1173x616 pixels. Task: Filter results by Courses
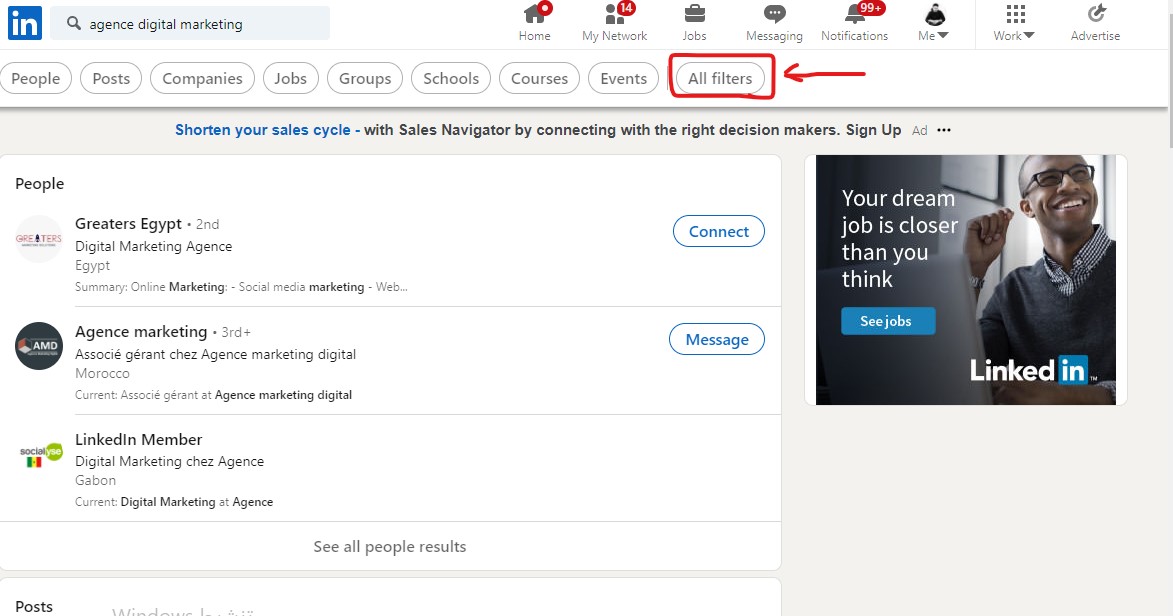pyautogui.click(x=539, y=79)
